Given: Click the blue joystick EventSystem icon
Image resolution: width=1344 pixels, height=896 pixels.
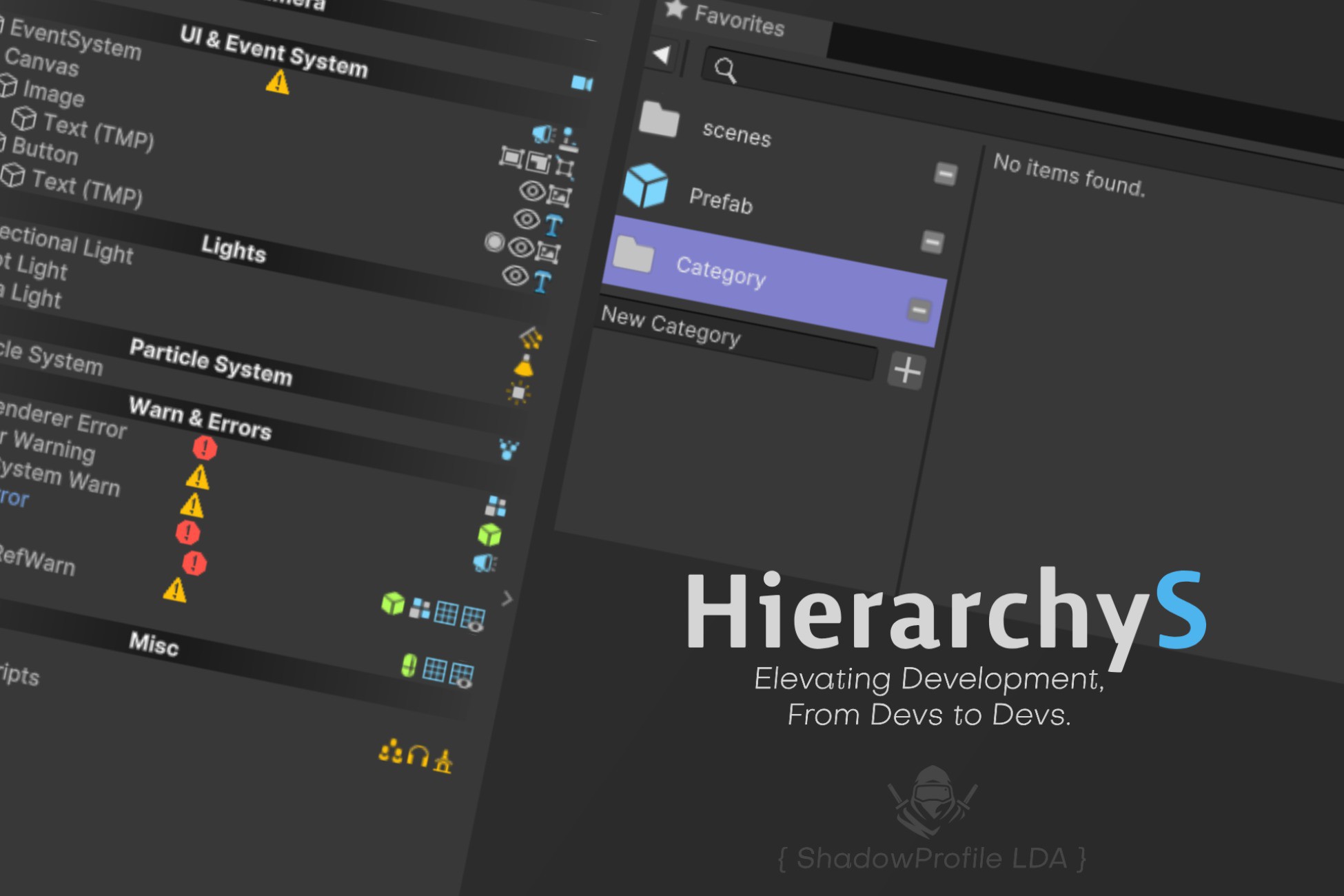Looking at the screenshot, I should (569, 139).
